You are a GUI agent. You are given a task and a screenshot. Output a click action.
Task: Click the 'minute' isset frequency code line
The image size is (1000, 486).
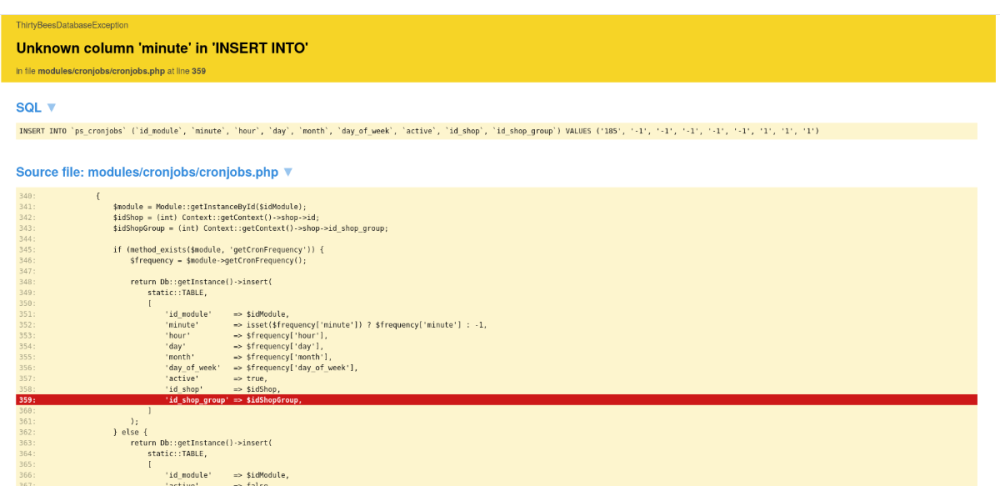coord(325,325)
